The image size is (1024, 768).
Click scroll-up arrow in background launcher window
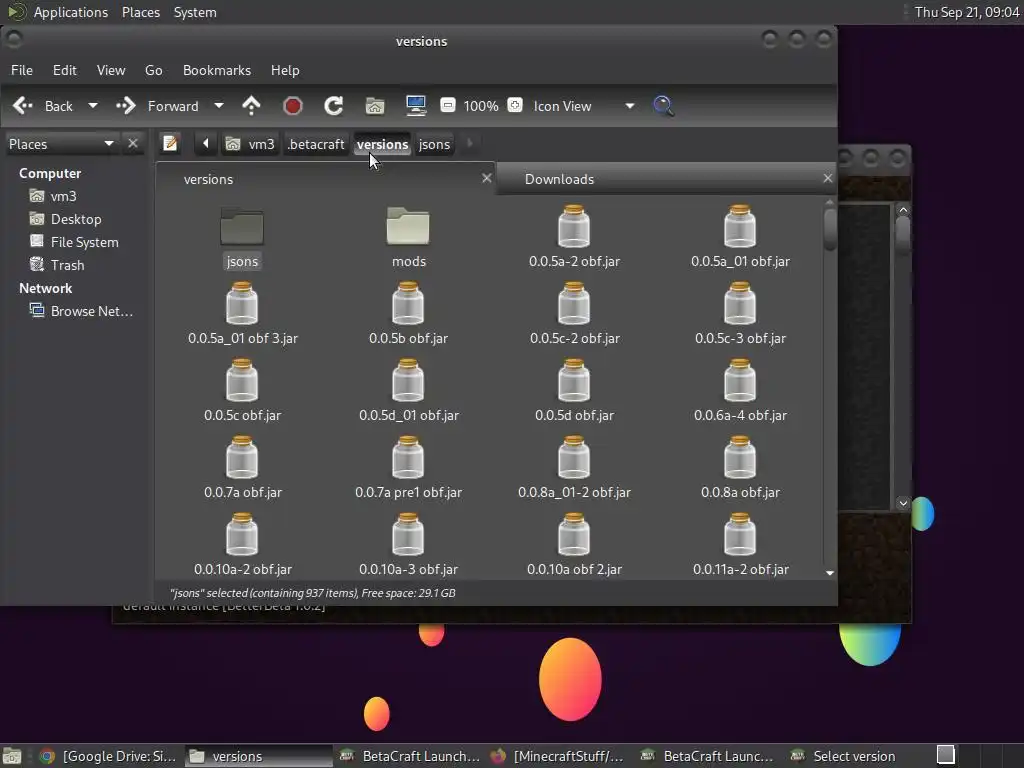[903, 210]
